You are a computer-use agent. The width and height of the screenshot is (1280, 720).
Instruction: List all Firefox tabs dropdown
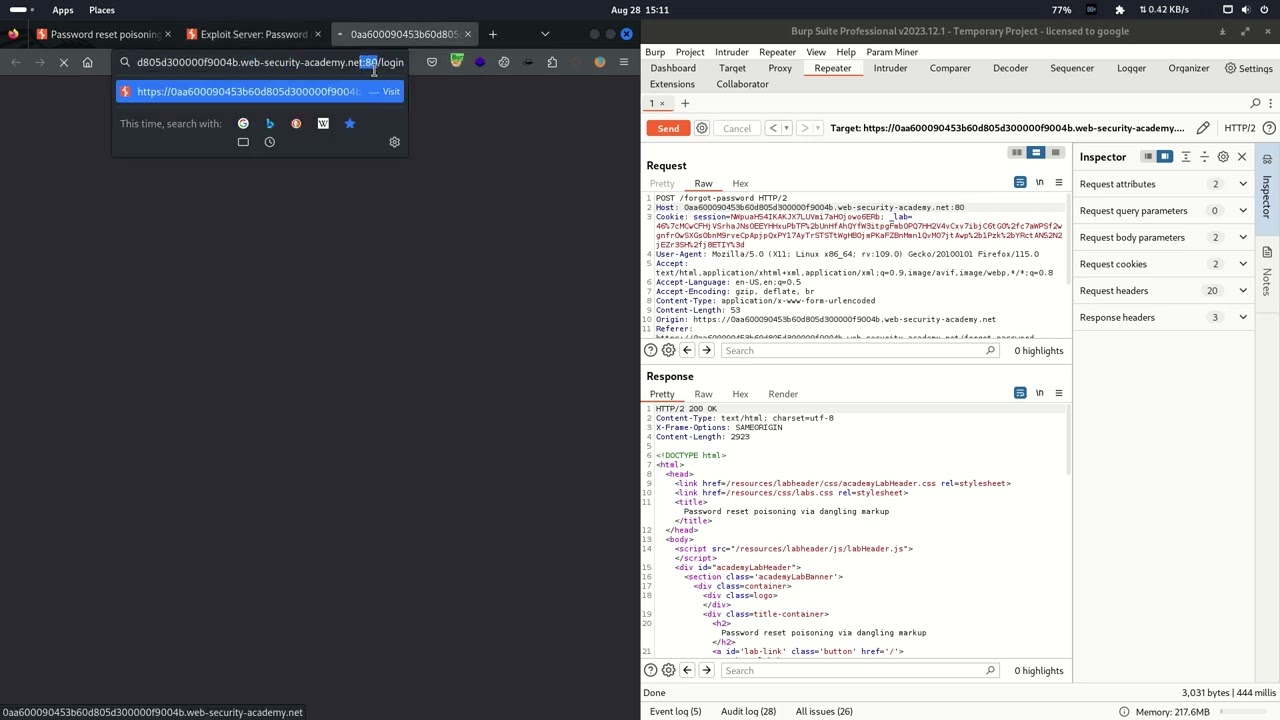coord(545,34)
